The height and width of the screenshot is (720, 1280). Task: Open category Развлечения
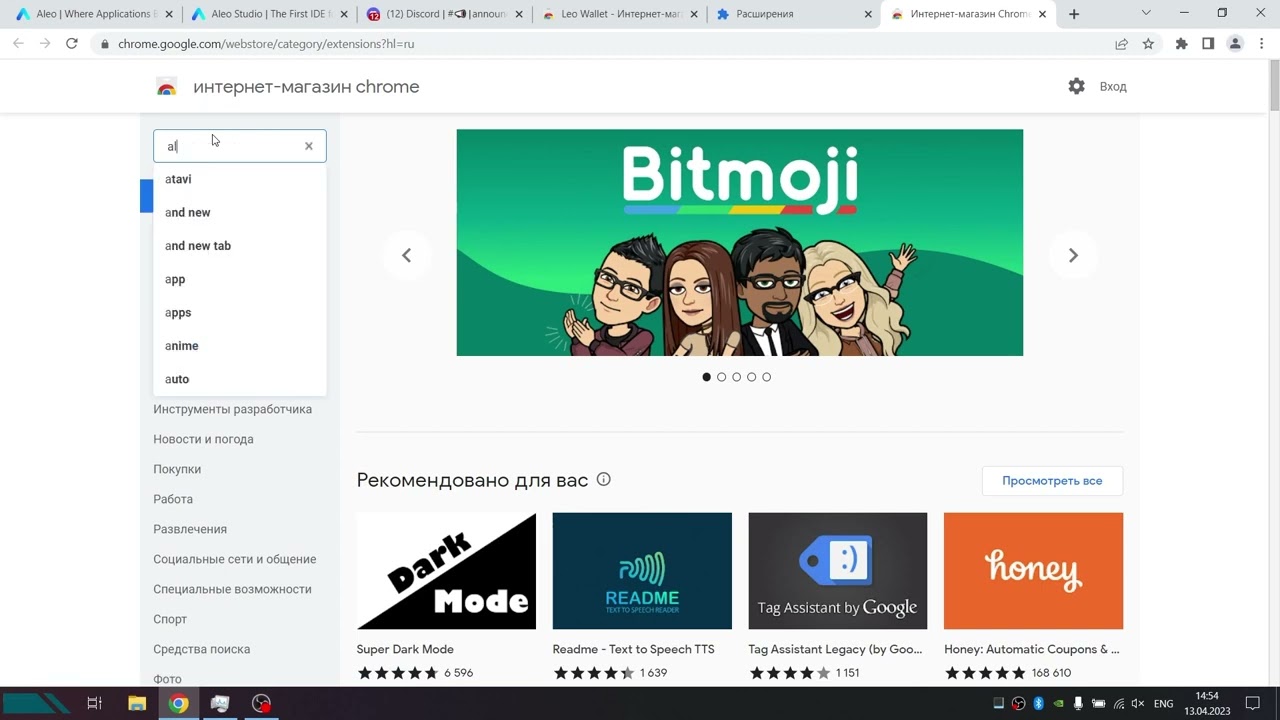[x=190, y=529]
